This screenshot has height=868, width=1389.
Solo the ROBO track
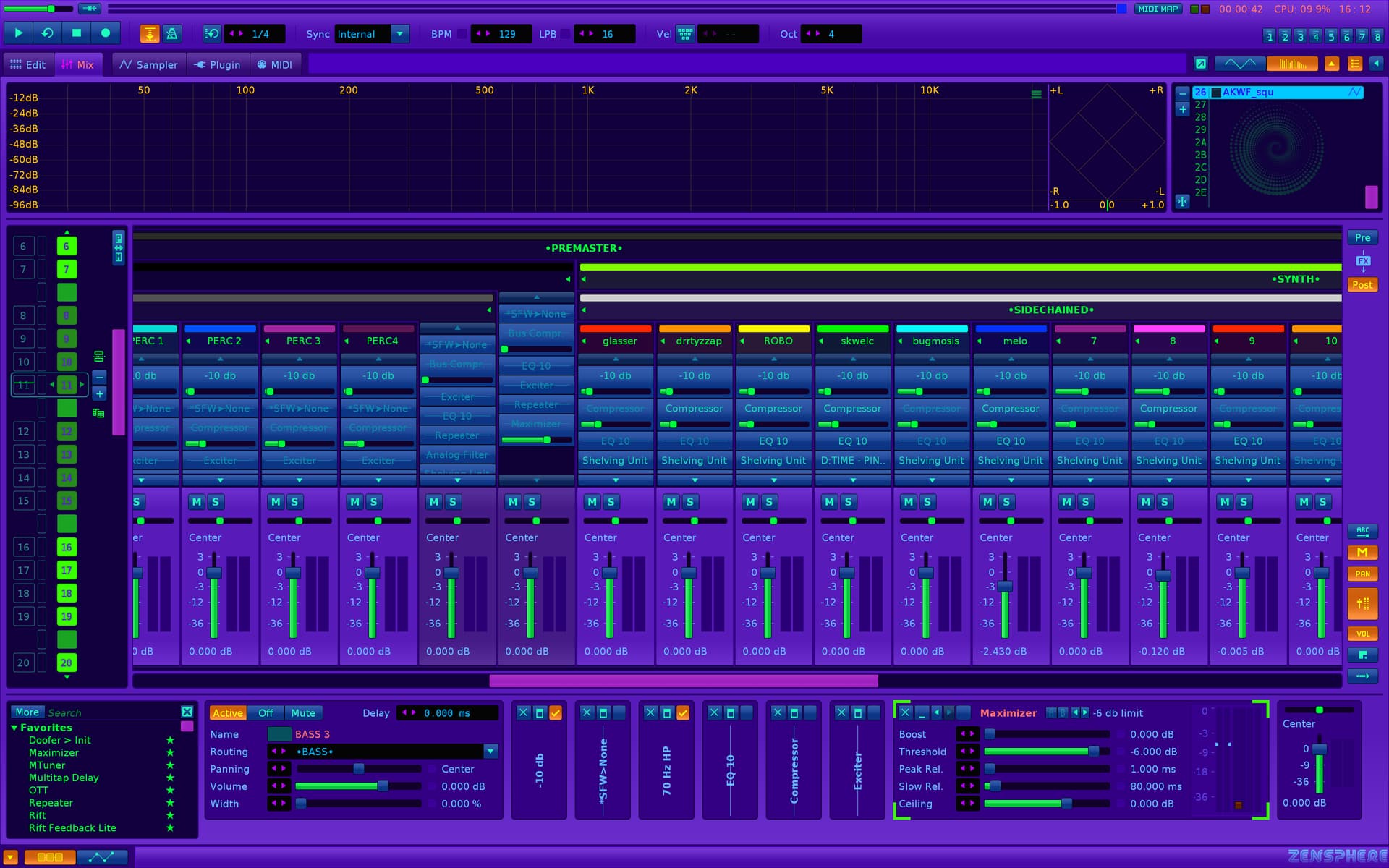(769, 501)
